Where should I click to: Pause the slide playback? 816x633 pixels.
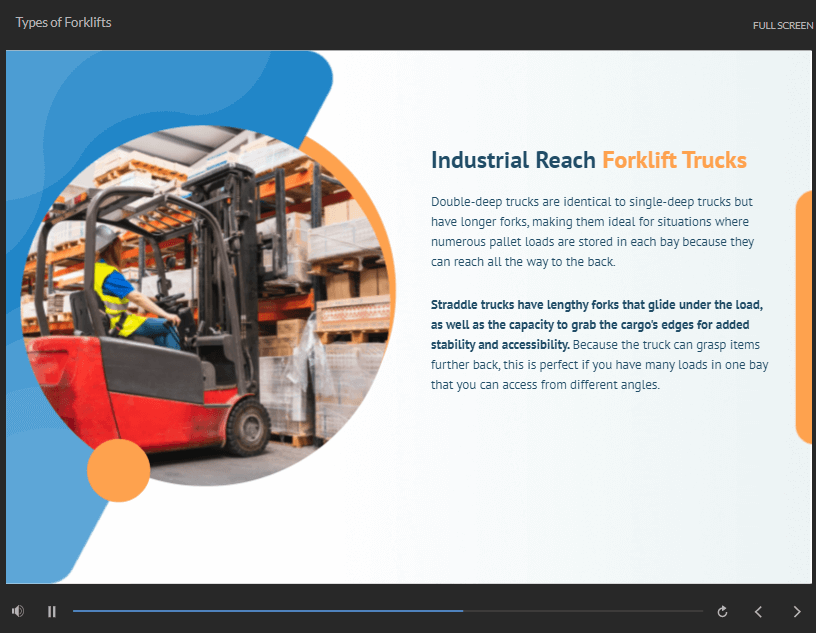52,611
